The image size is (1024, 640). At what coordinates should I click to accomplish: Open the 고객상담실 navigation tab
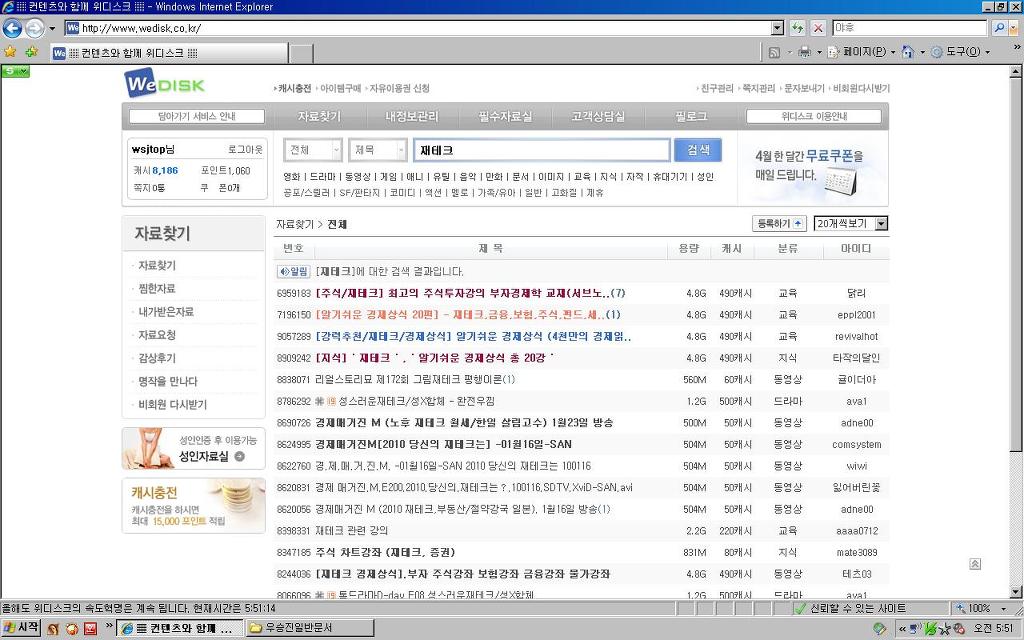click(598, 117)
